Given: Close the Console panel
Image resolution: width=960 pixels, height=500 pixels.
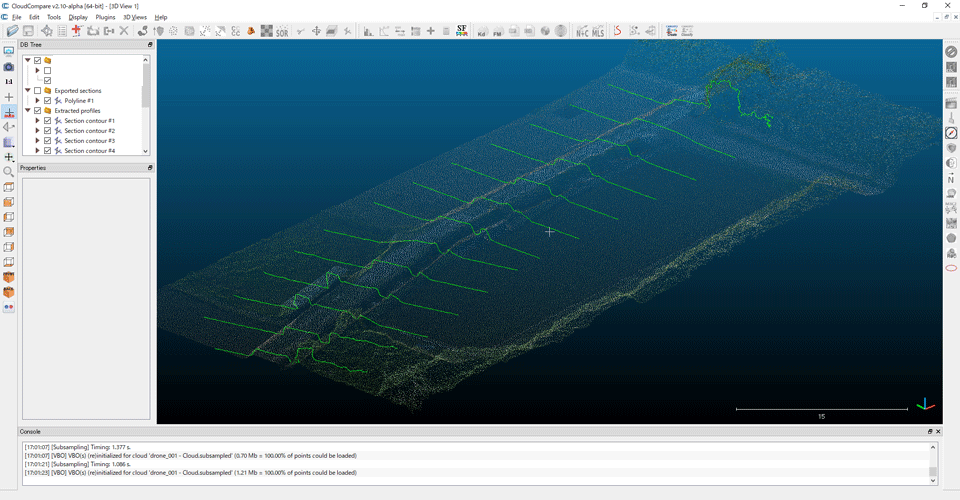Looking at the screenshot, I should [938, 431].
